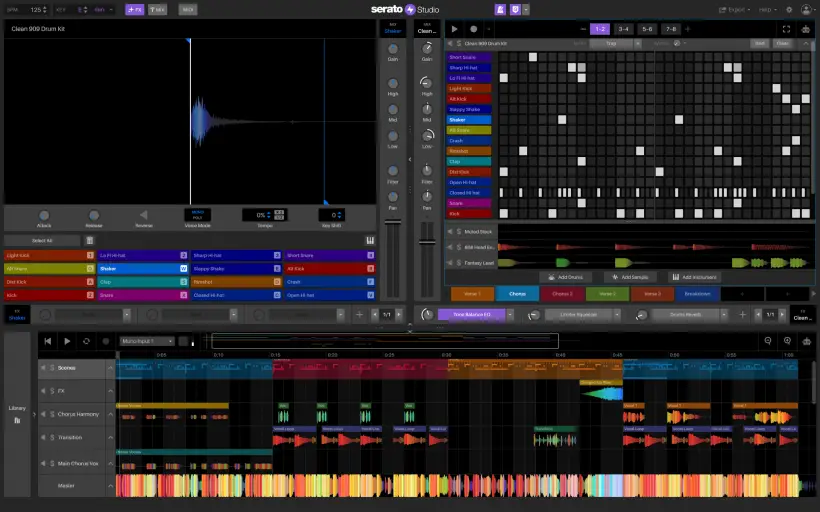Click the Reverse arrow icon in sampler

[x=143, y=214]
